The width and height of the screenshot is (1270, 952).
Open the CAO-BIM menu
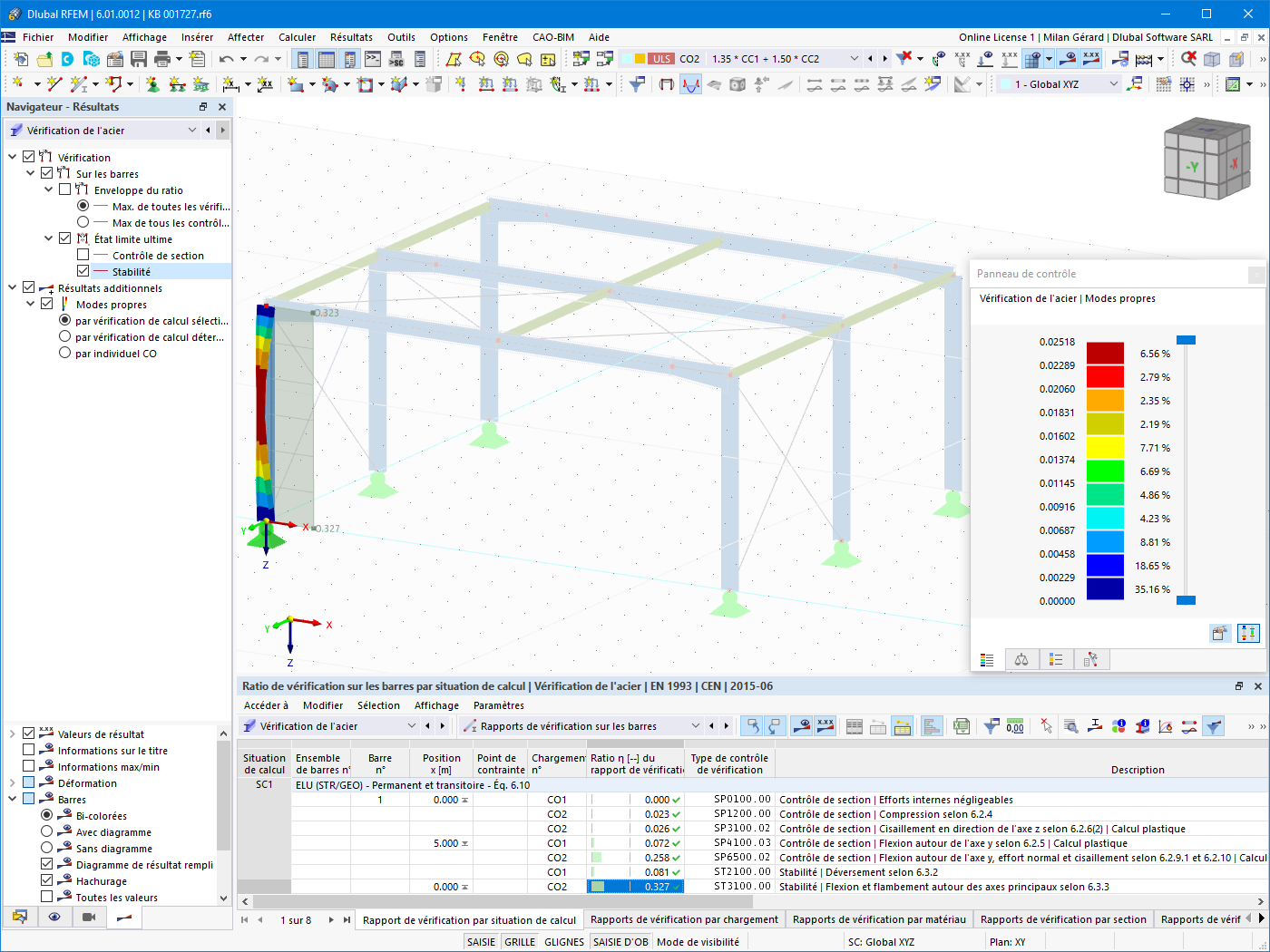(x=553, y=37)
